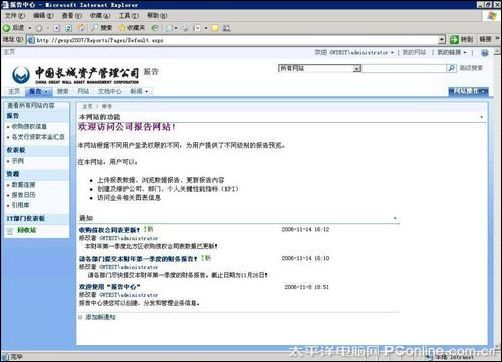Open 示例 under 仪表板 in sidebar
Screen dimensions: 502x362
18,161
